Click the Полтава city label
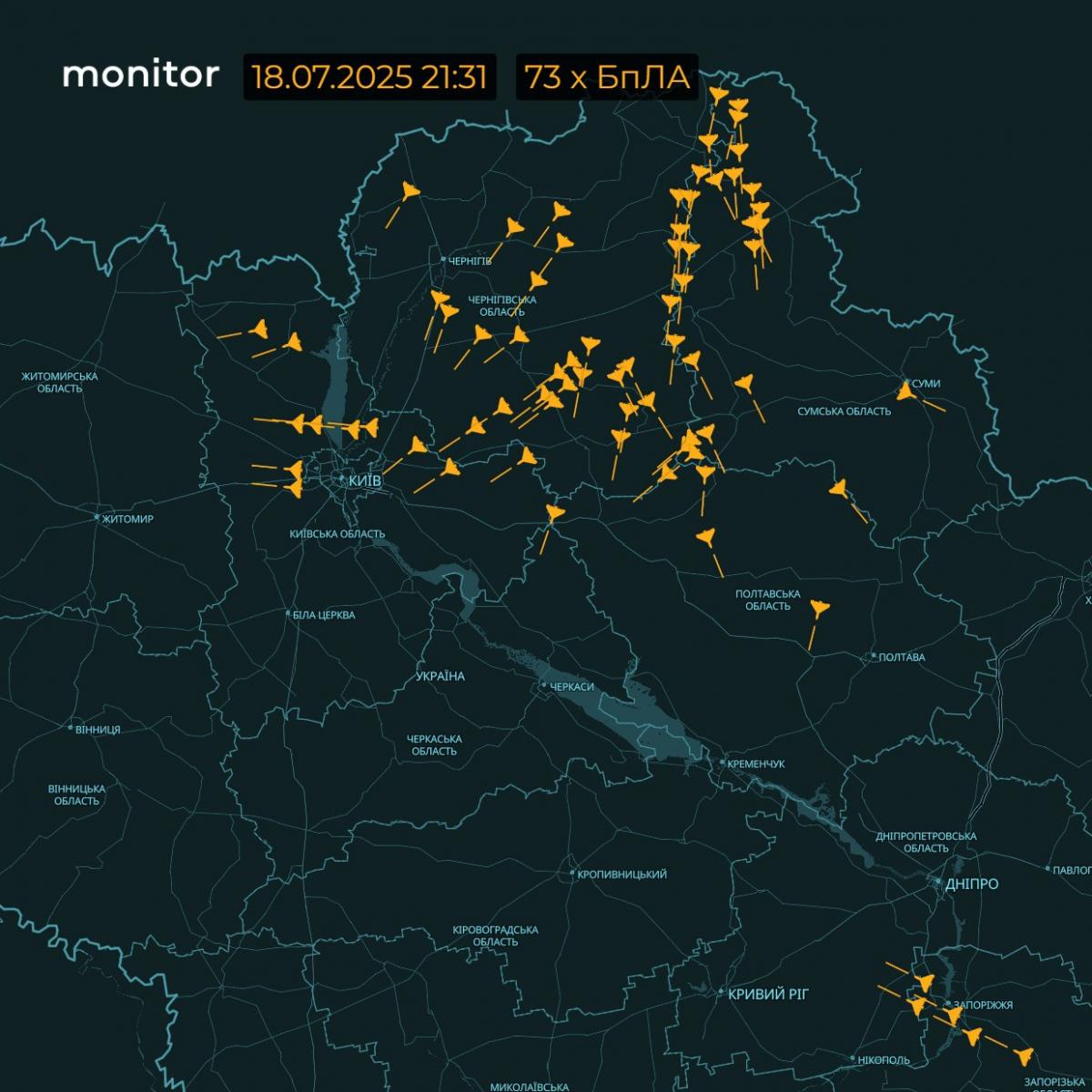1092x1092 pixels. coord(902,657)
